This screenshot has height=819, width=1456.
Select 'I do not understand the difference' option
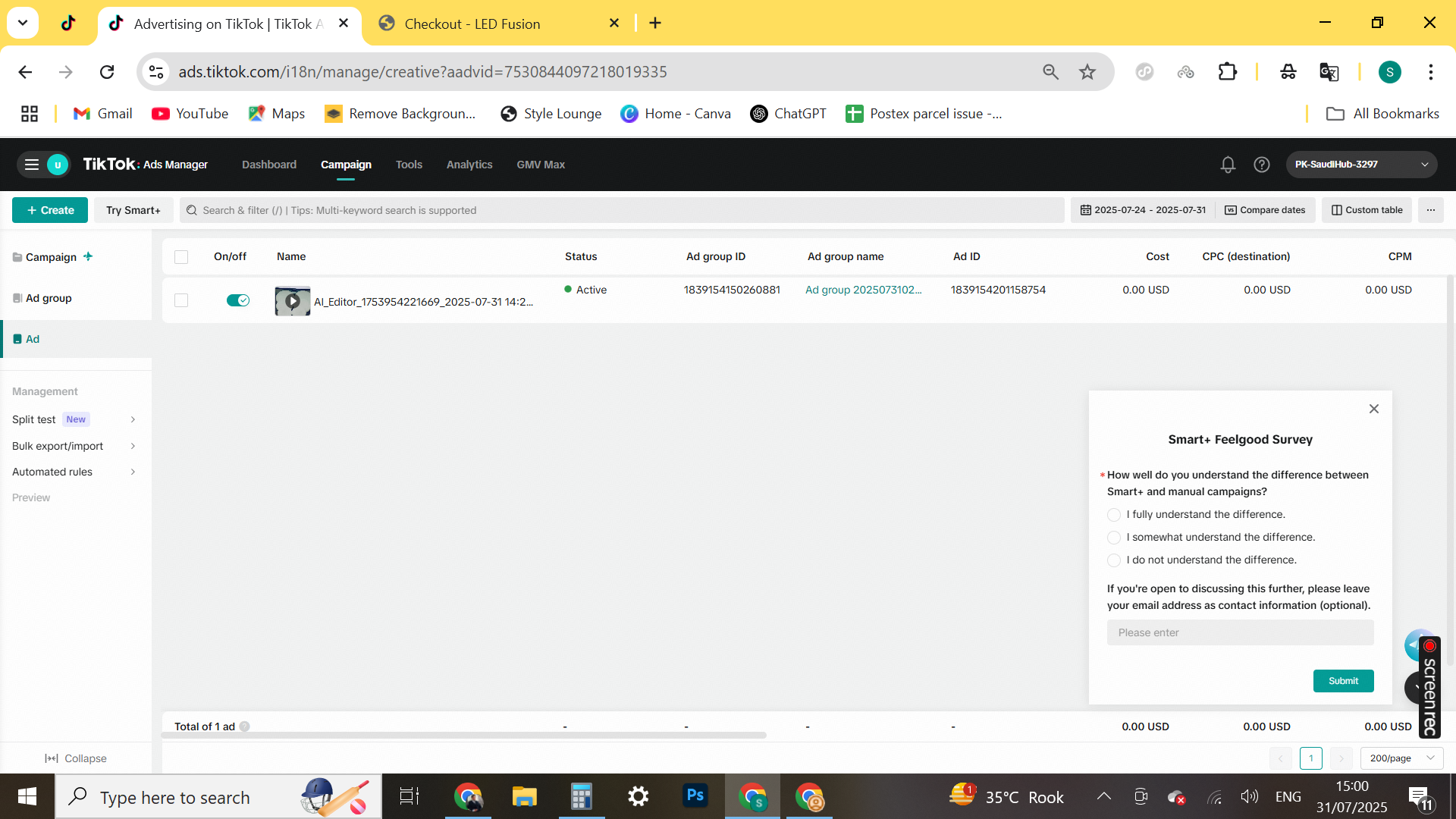coord(1114,560)
